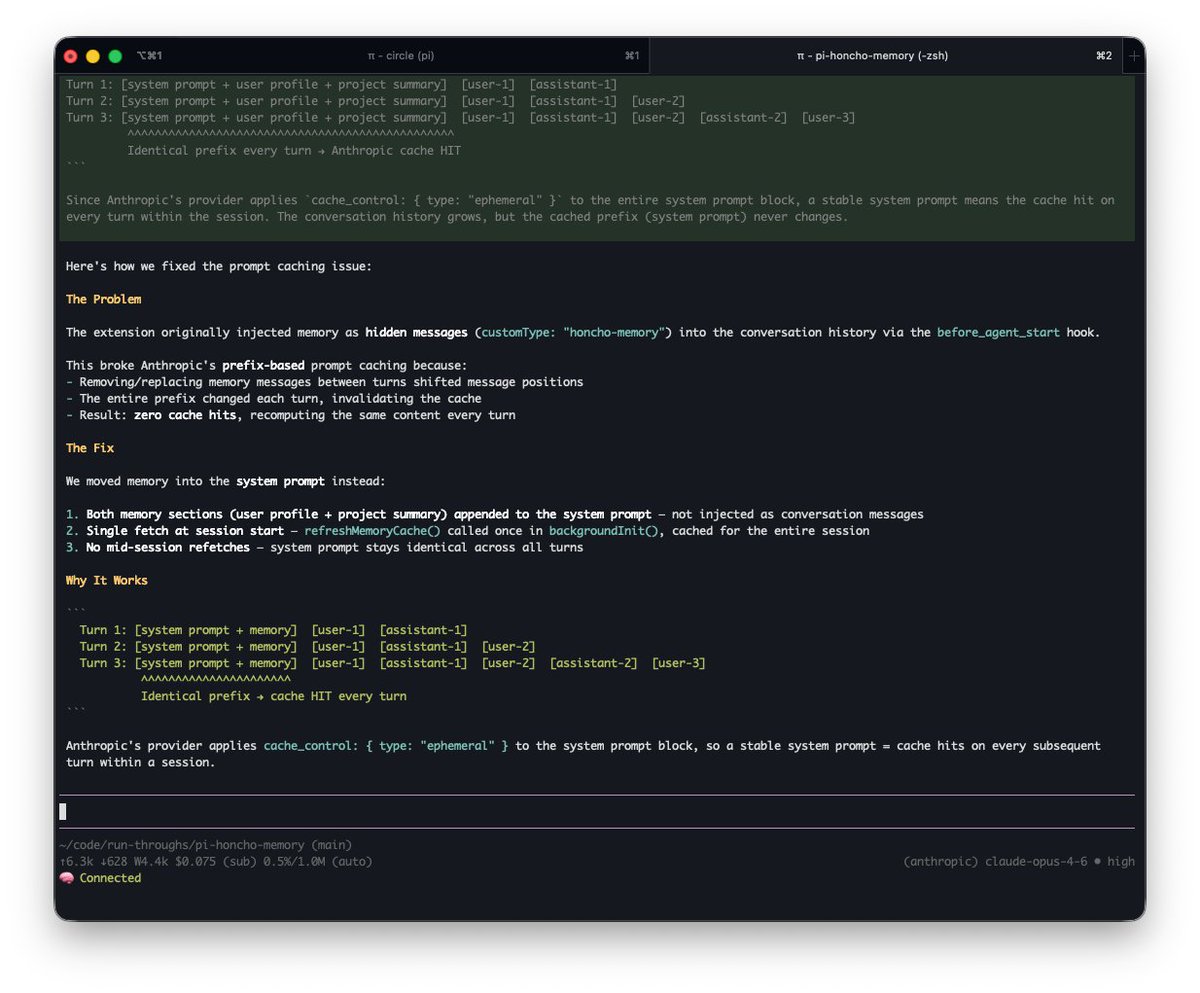Click the brain icon next to Connected
The height and width of the screenshot is (993, 1200).
click(x=67, y=878)
